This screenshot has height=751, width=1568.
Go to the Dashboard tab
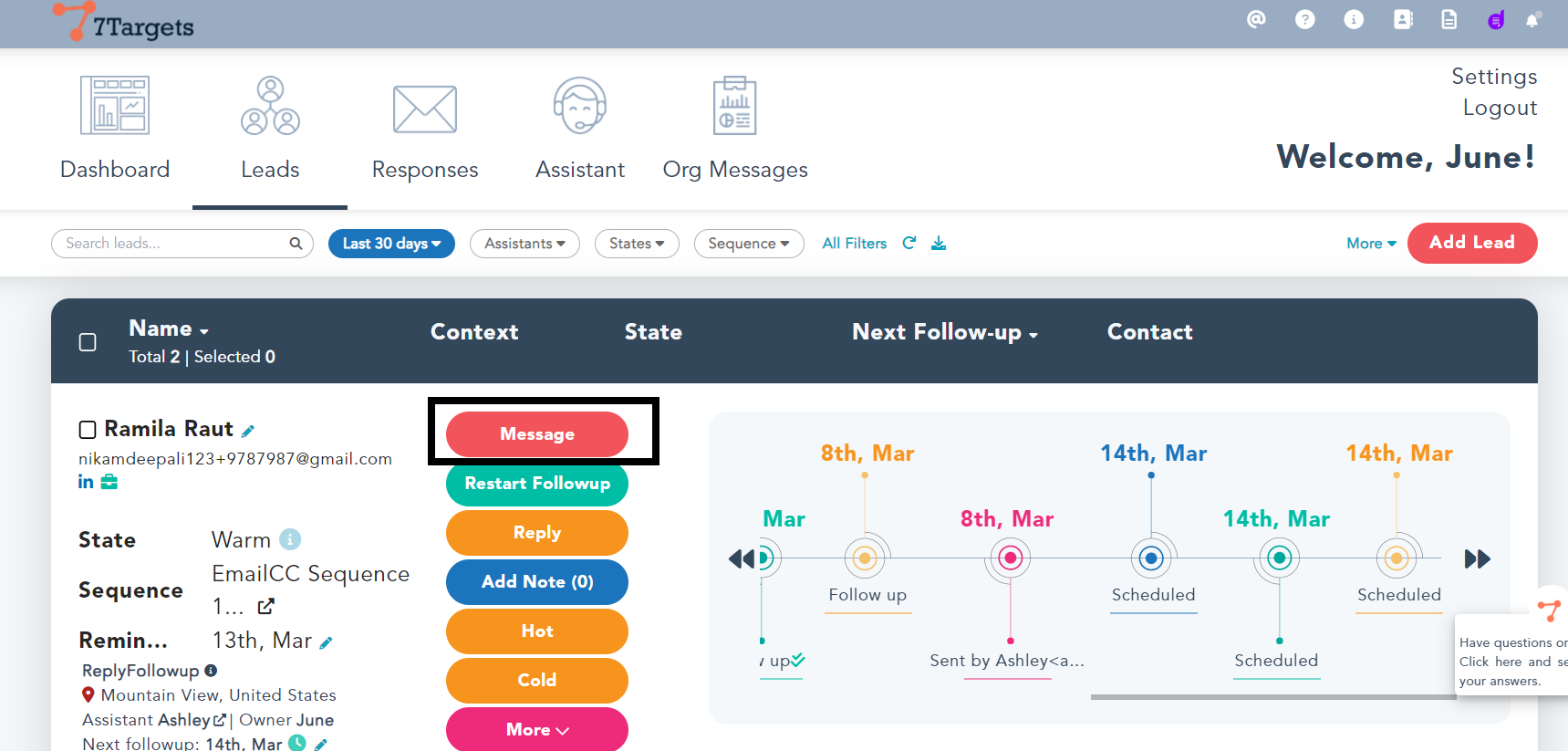click(x=115, y=130)
